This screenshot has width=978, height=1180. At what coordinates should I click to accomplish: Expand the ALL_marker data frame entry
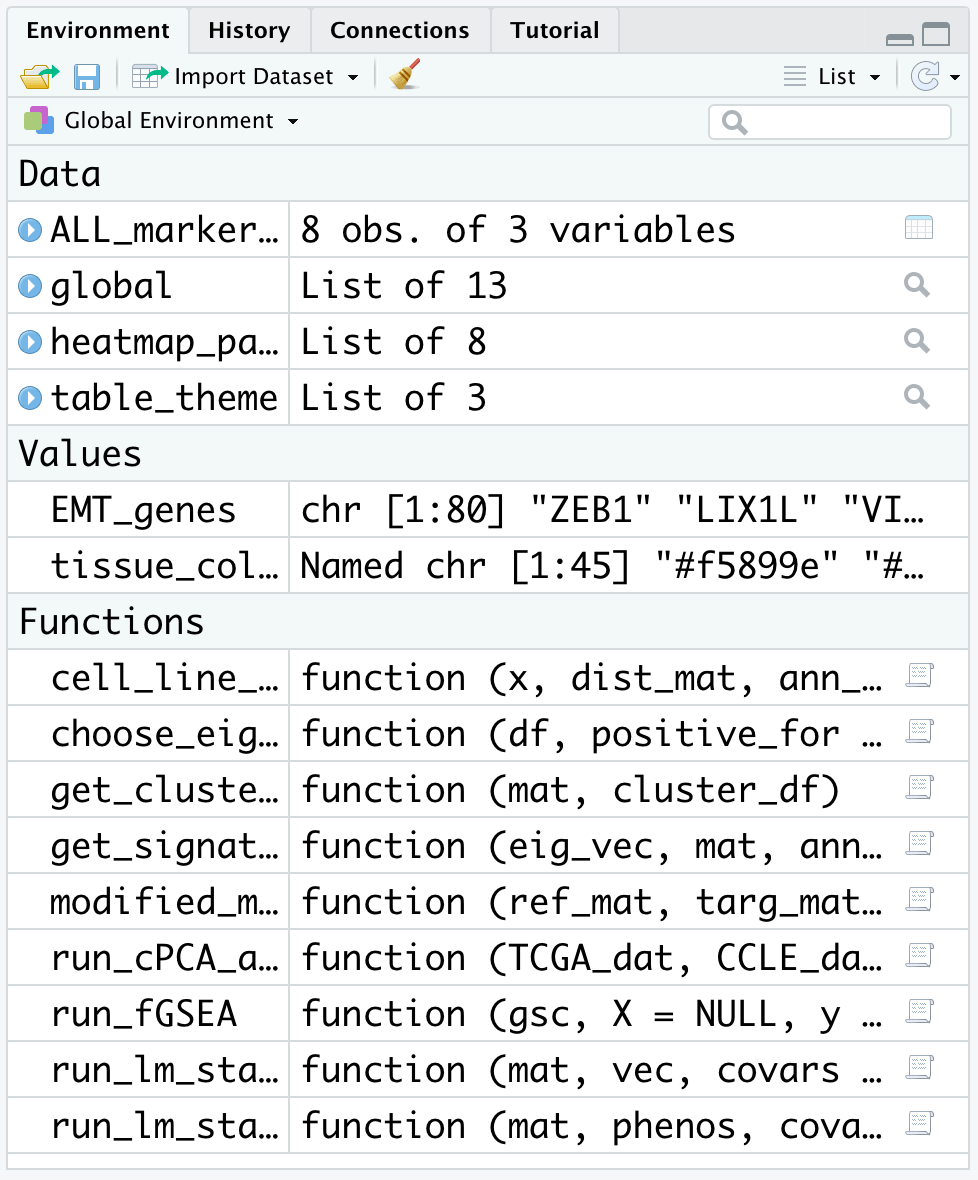(30, 230)
